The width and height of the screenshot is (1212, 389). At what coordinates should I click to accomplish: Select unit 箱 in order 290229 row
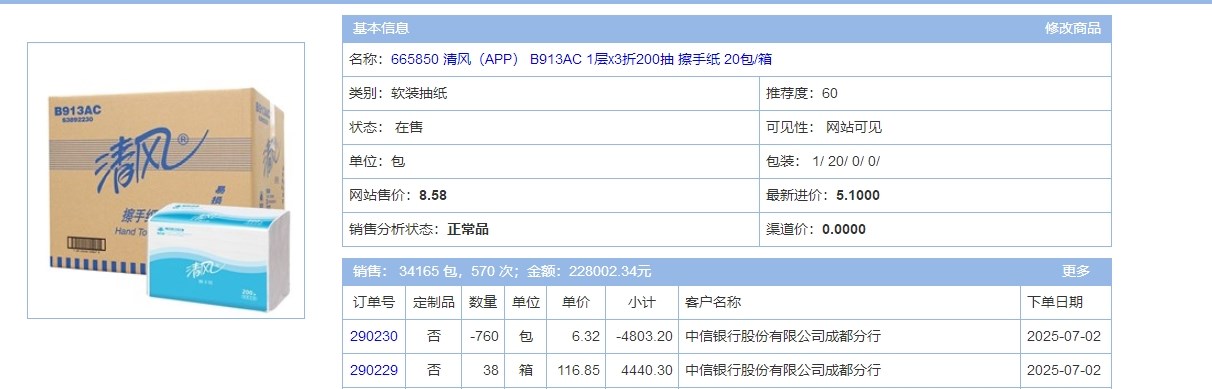pos(526,370)
